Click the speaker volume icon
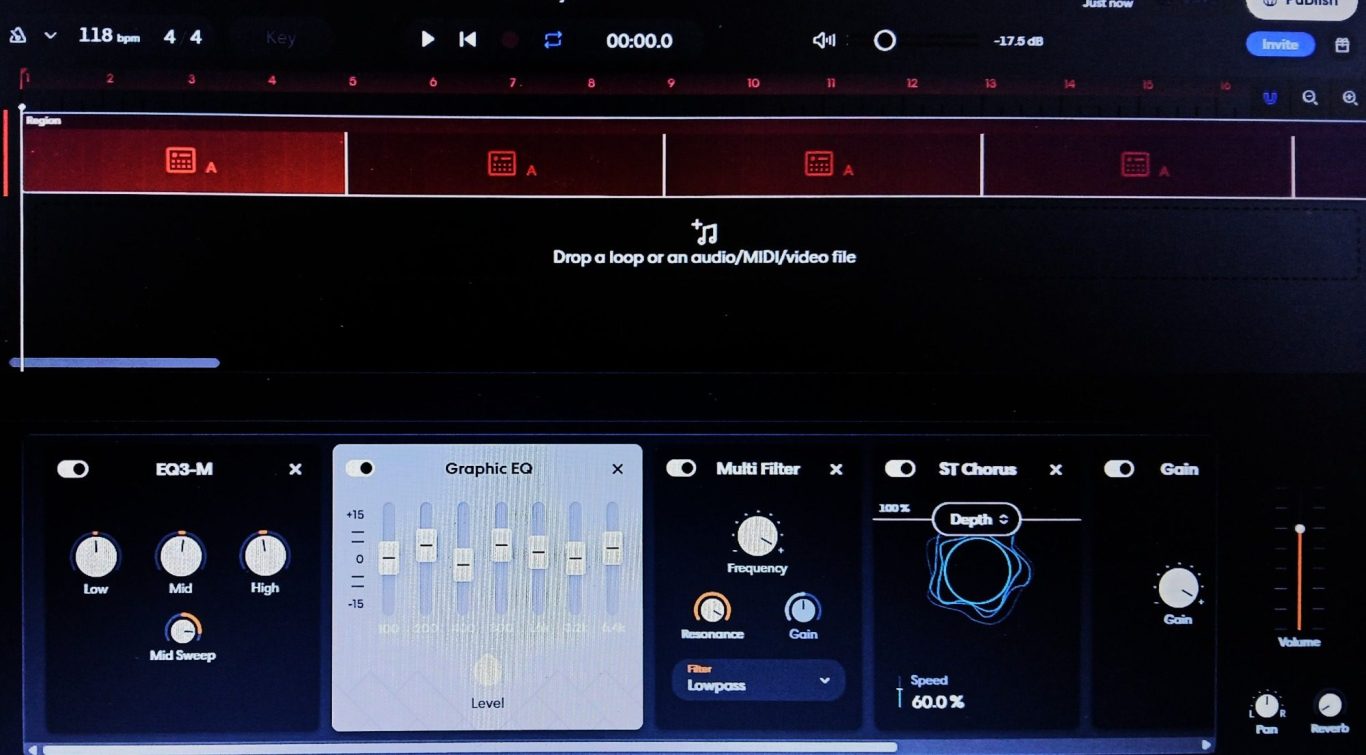This screenshot has width=1366, height=755. pyautogui.click(x=823, y=40)
